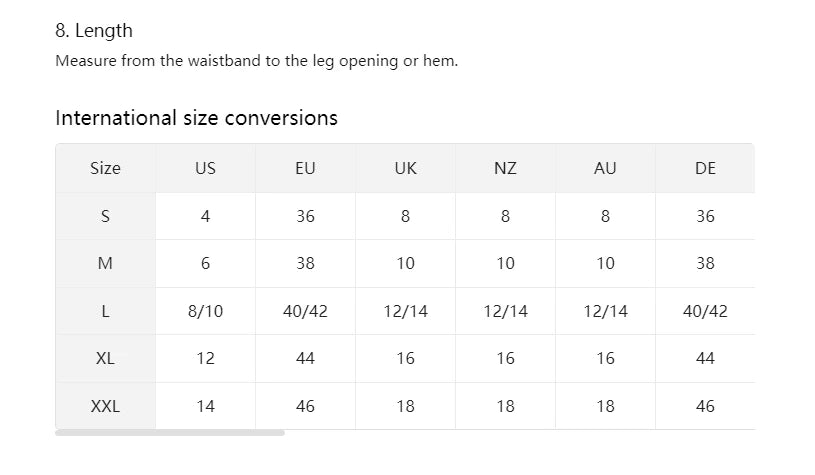The image size is (815, 475).
Task: Click the "AU" column header
Action: pos(605,168)
